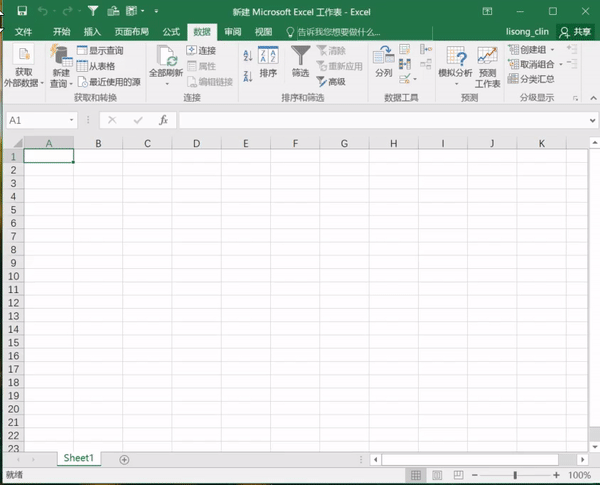This screenshot has width=600, height=485.
Task: Switch to the 页面布局 tab
Action: pos(132,32)
